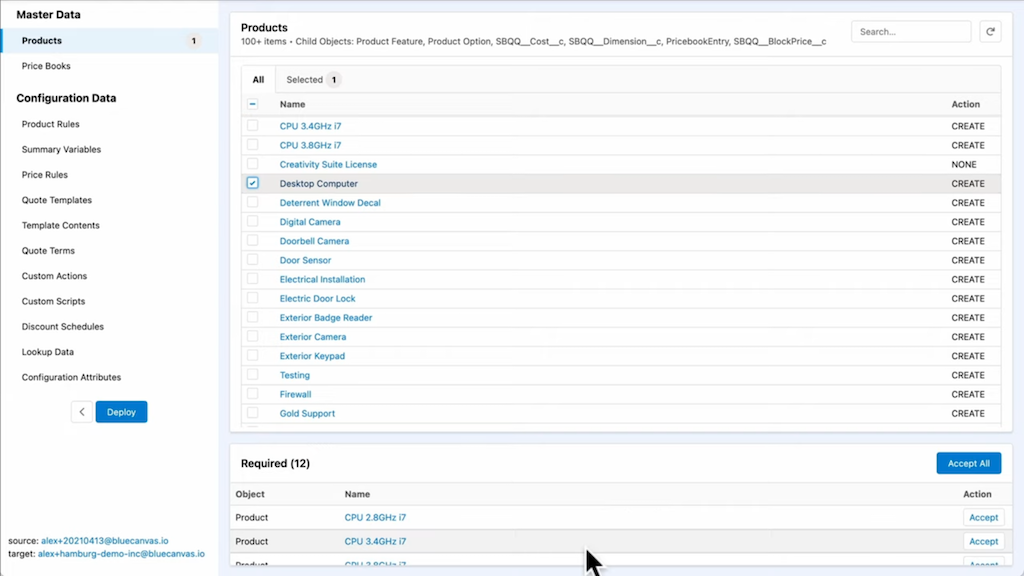
Task: Click the back chevron next to Deploy
Action: pyautogui.click(x=81, y=411)
